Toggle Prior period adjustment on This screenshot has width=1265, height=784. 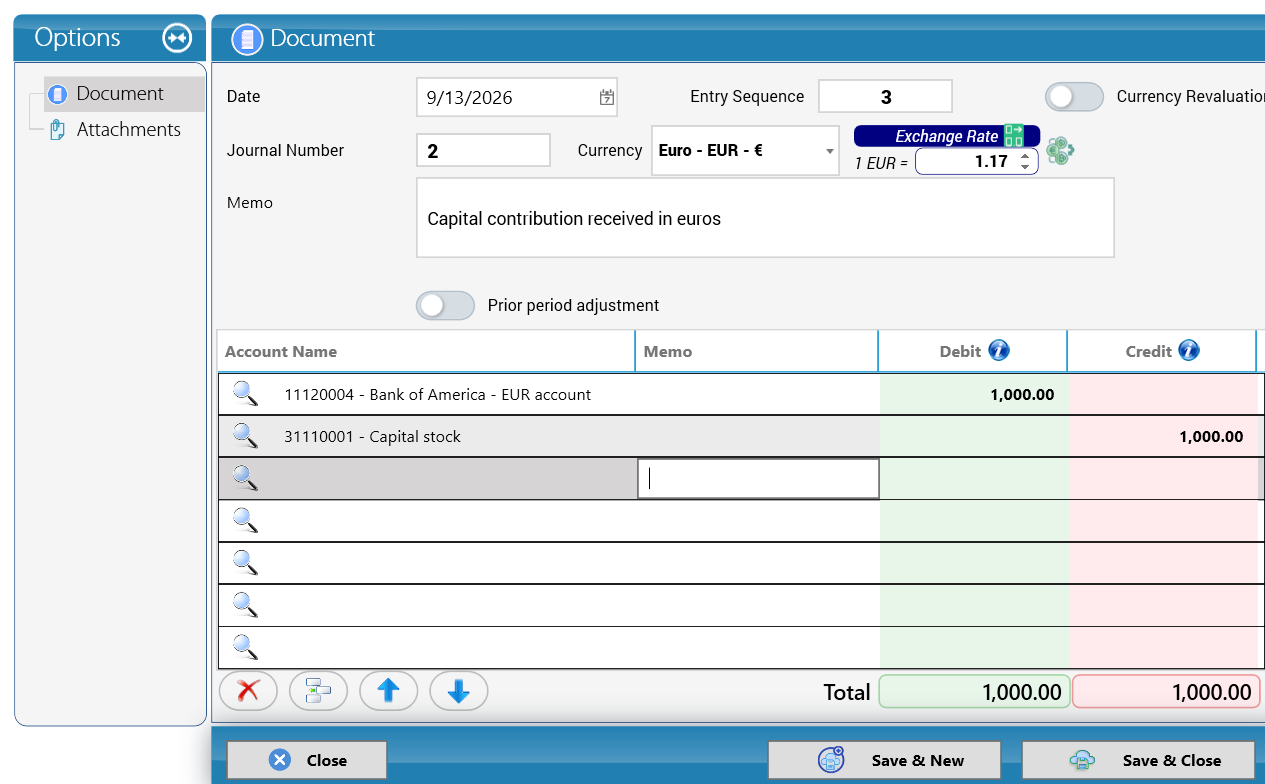pos(445,305)
